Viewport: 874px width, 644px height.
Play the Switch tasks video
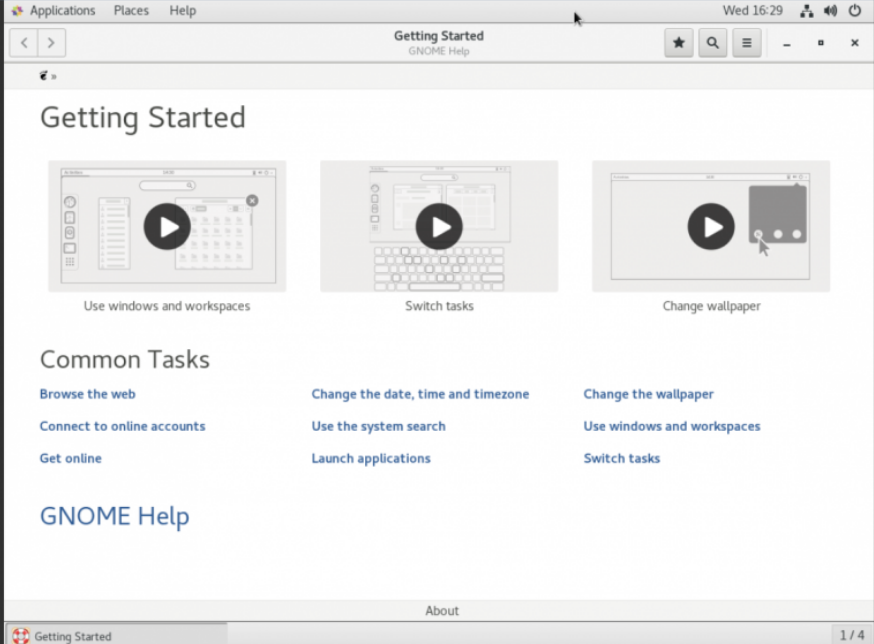coord(439,226)
